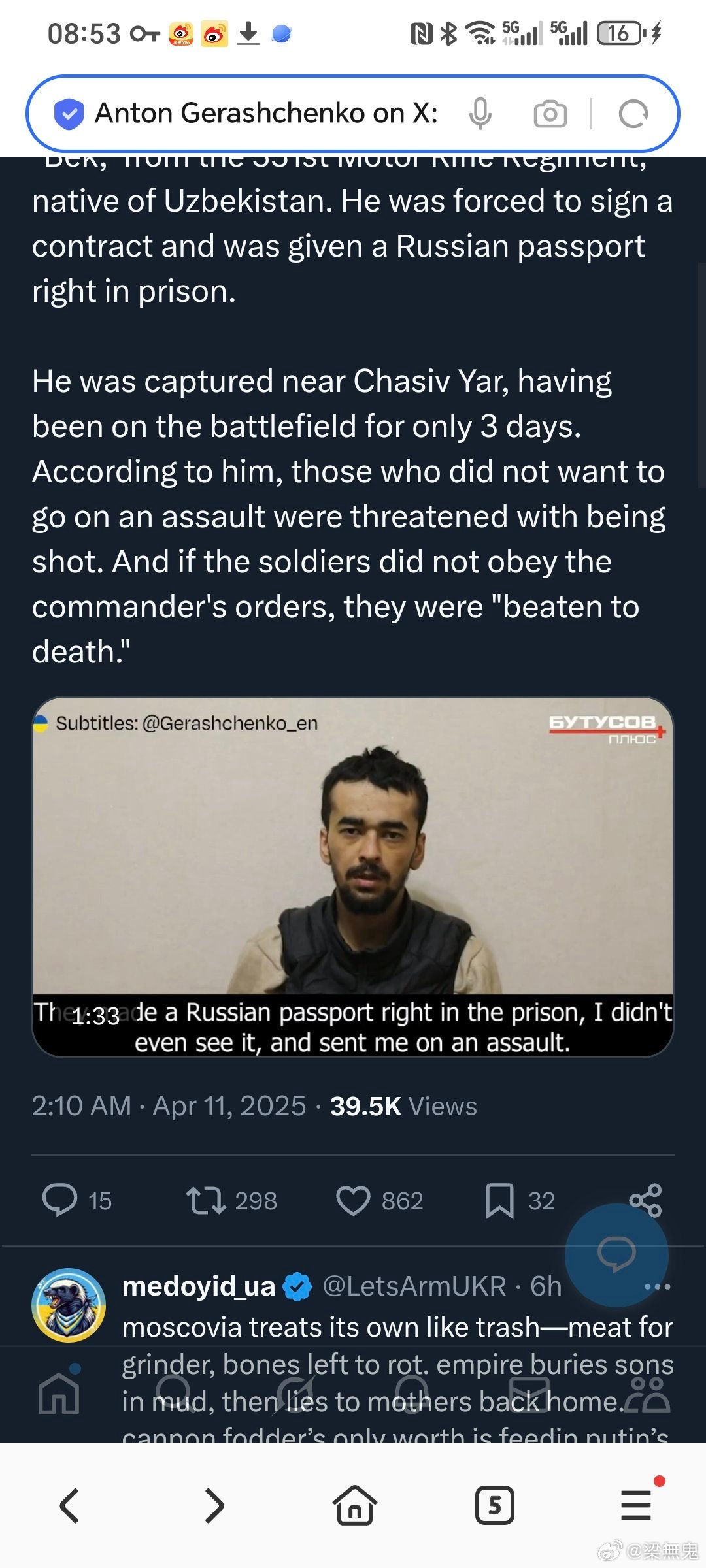Open camera search in address bar

tap(550, 114)
